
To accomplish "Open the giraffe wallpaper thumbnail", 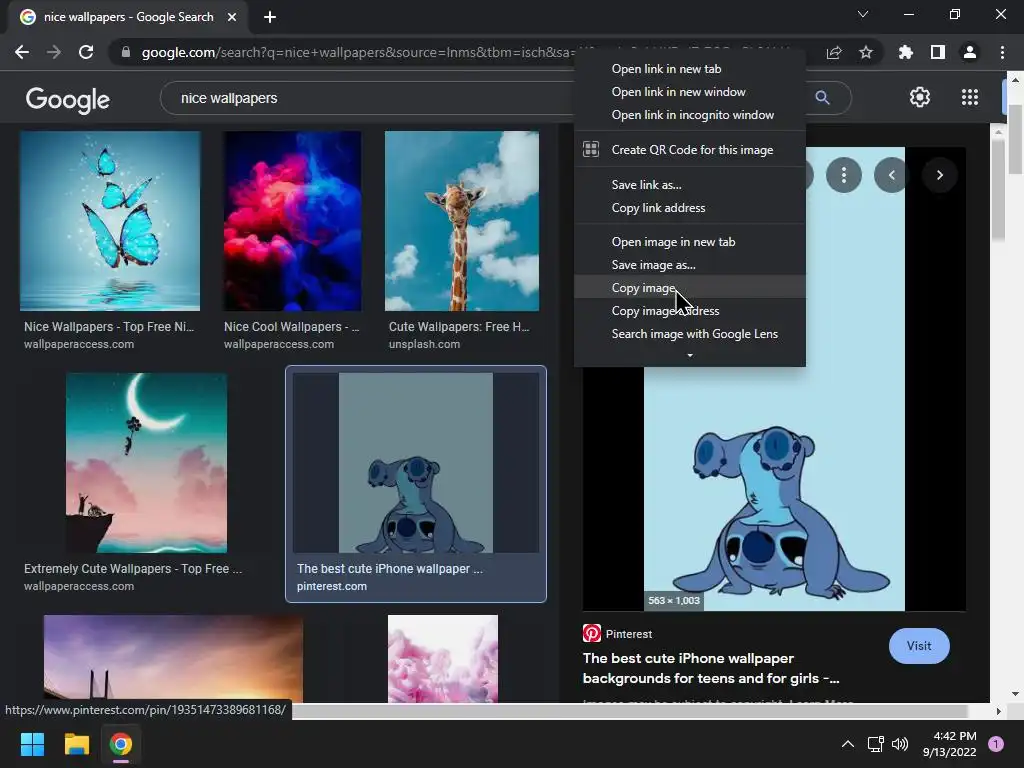I will point(462,221).
